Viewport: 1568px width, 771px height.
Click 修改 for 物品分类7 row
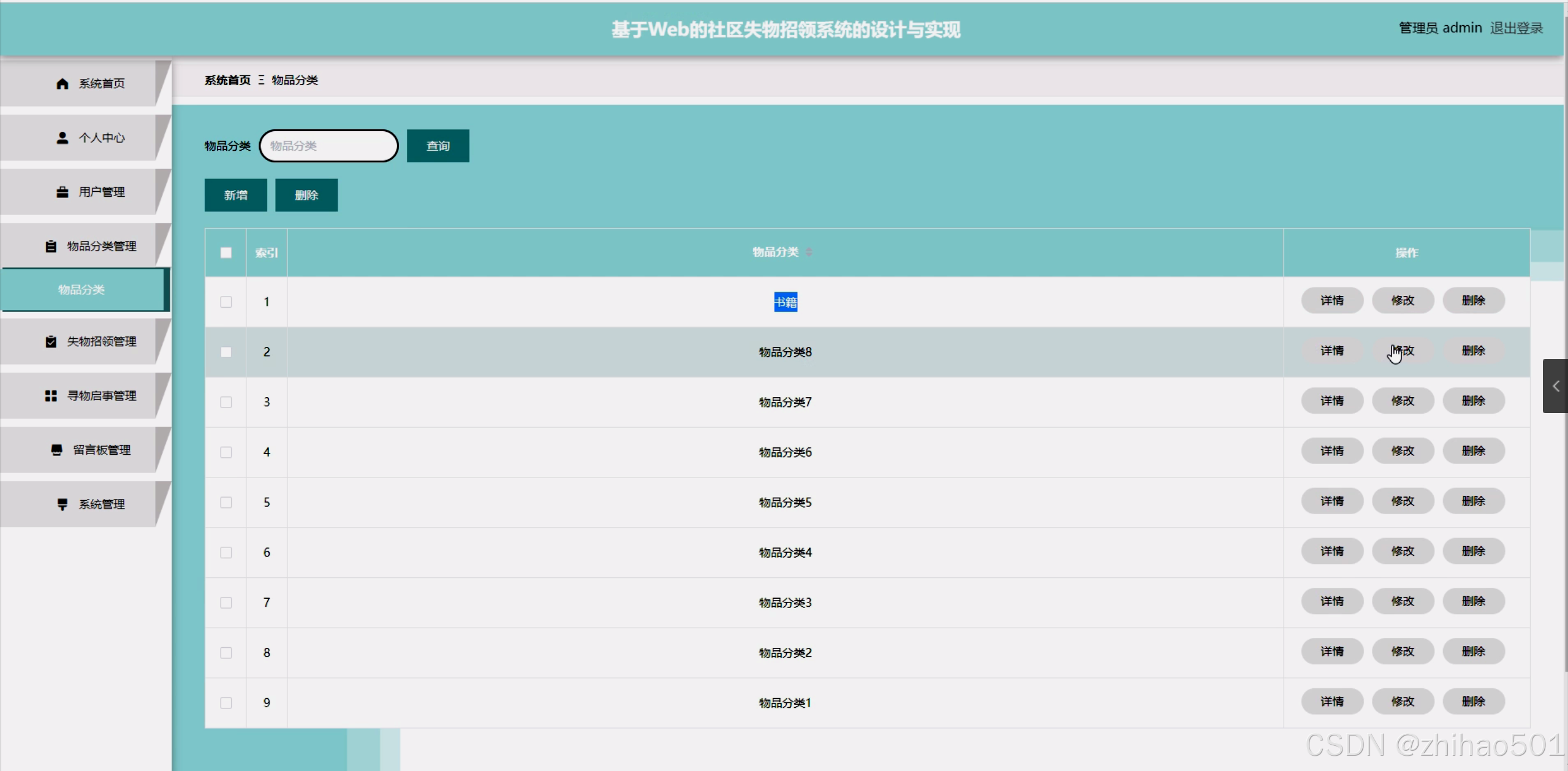[1402, 401]
